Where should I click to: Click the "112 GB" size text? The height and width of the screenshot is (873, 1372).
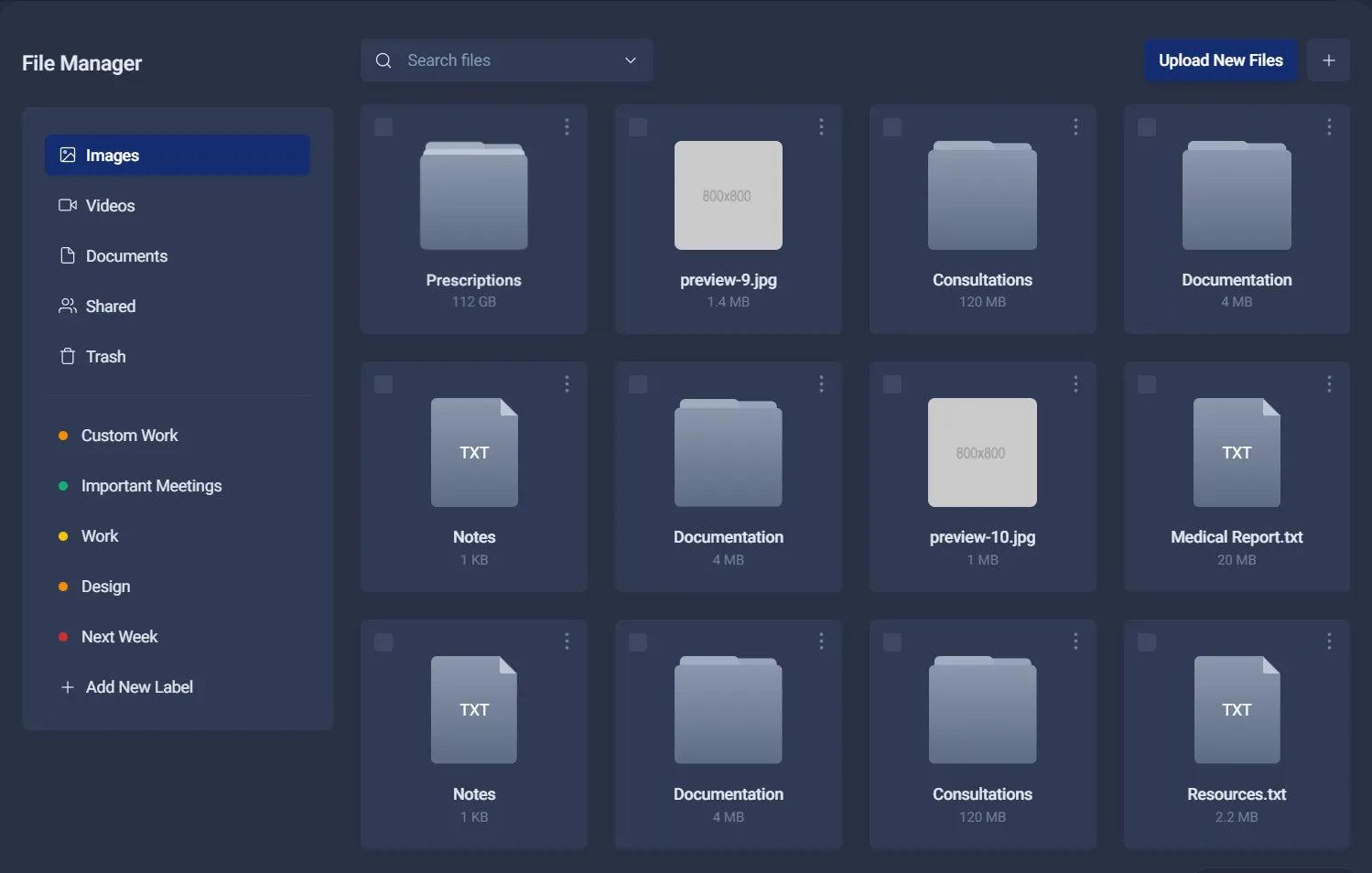[474, 302]
